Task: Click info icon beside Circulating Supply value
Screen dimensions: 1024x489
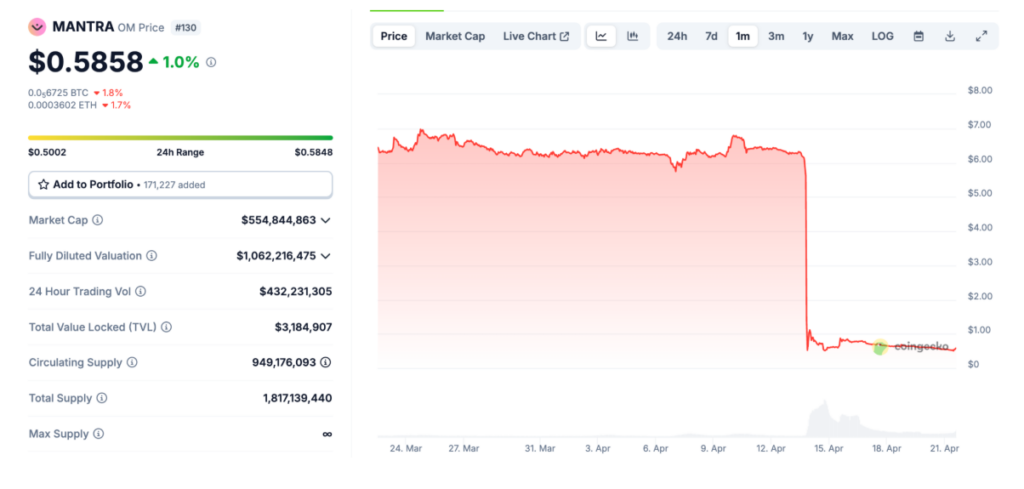Action: coord(326,362)
